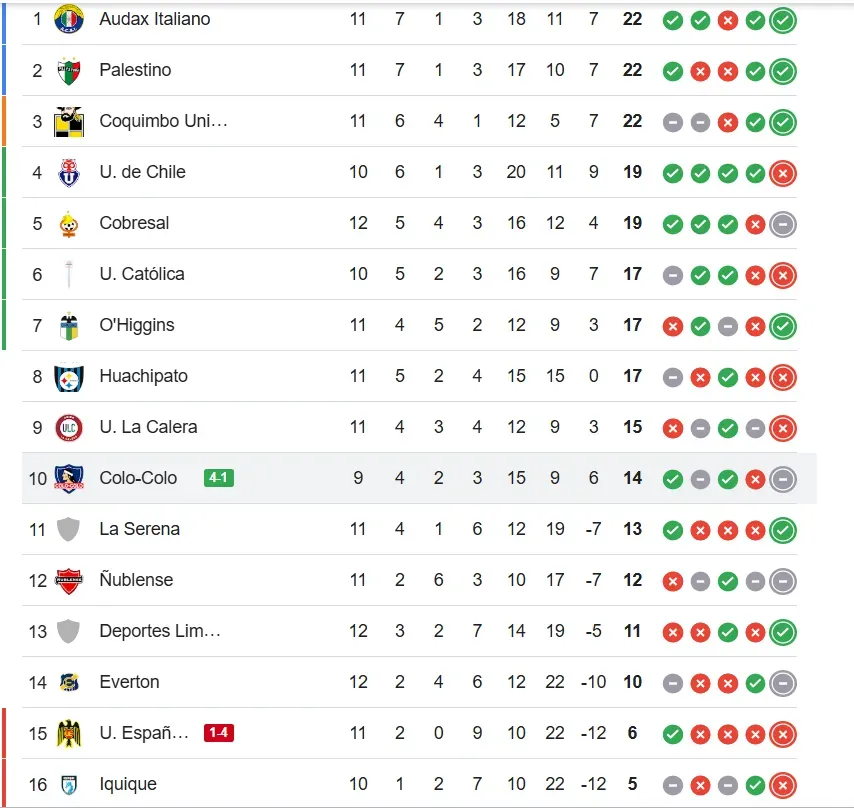
Task: Click the Unión Española team crest
Action: [68, 733]
